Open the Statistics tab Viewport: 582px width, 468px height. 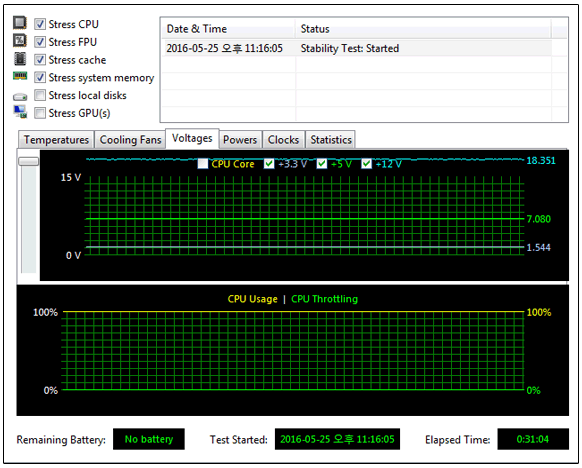(x=331, y=140)
